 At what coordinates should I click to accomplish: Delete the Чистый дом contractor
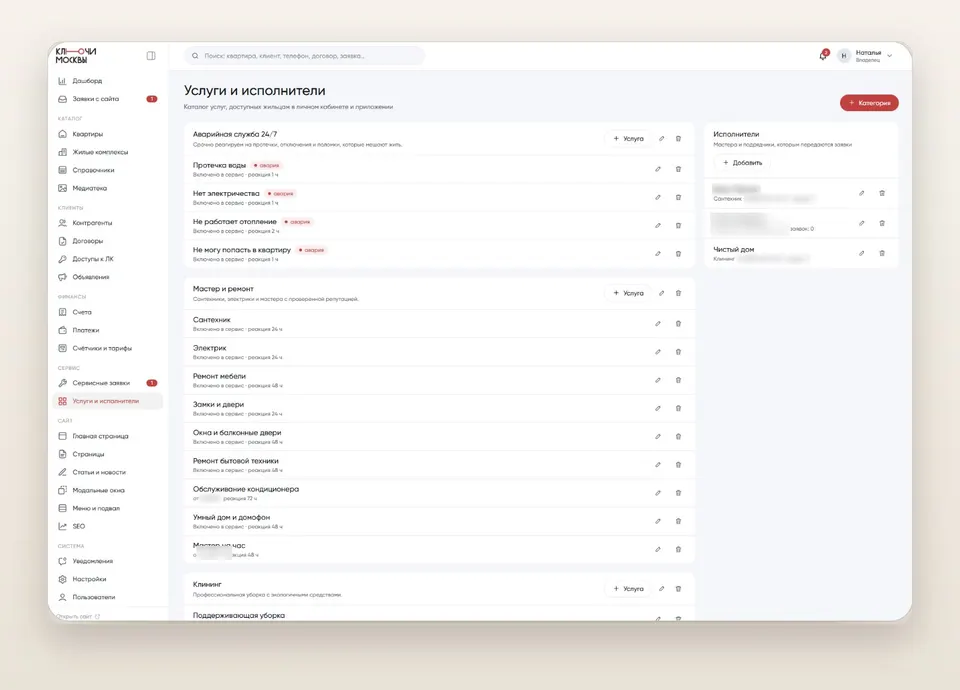[x=882, y=253]
